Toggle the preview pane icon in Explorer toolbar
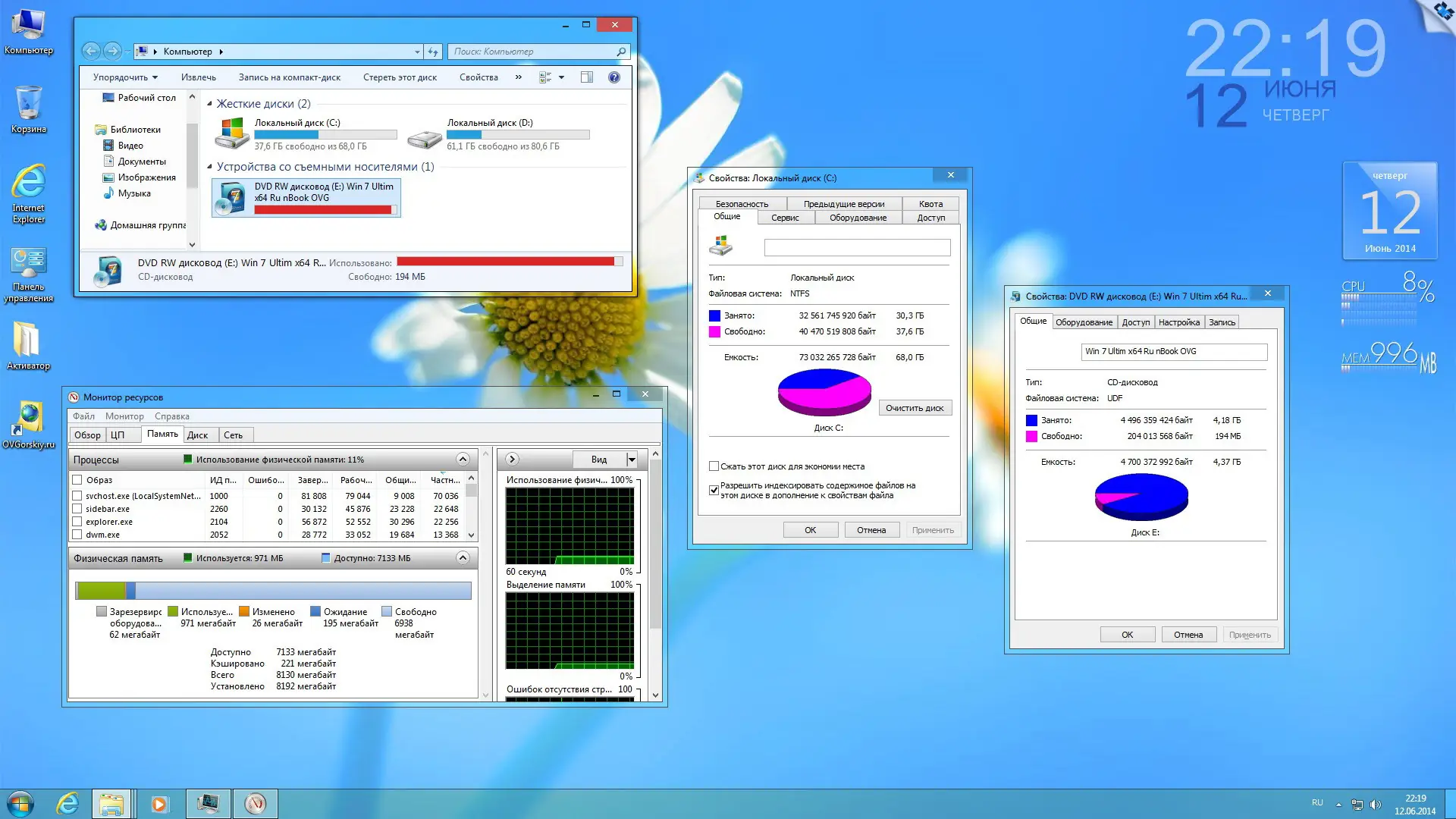 (586, 77)
